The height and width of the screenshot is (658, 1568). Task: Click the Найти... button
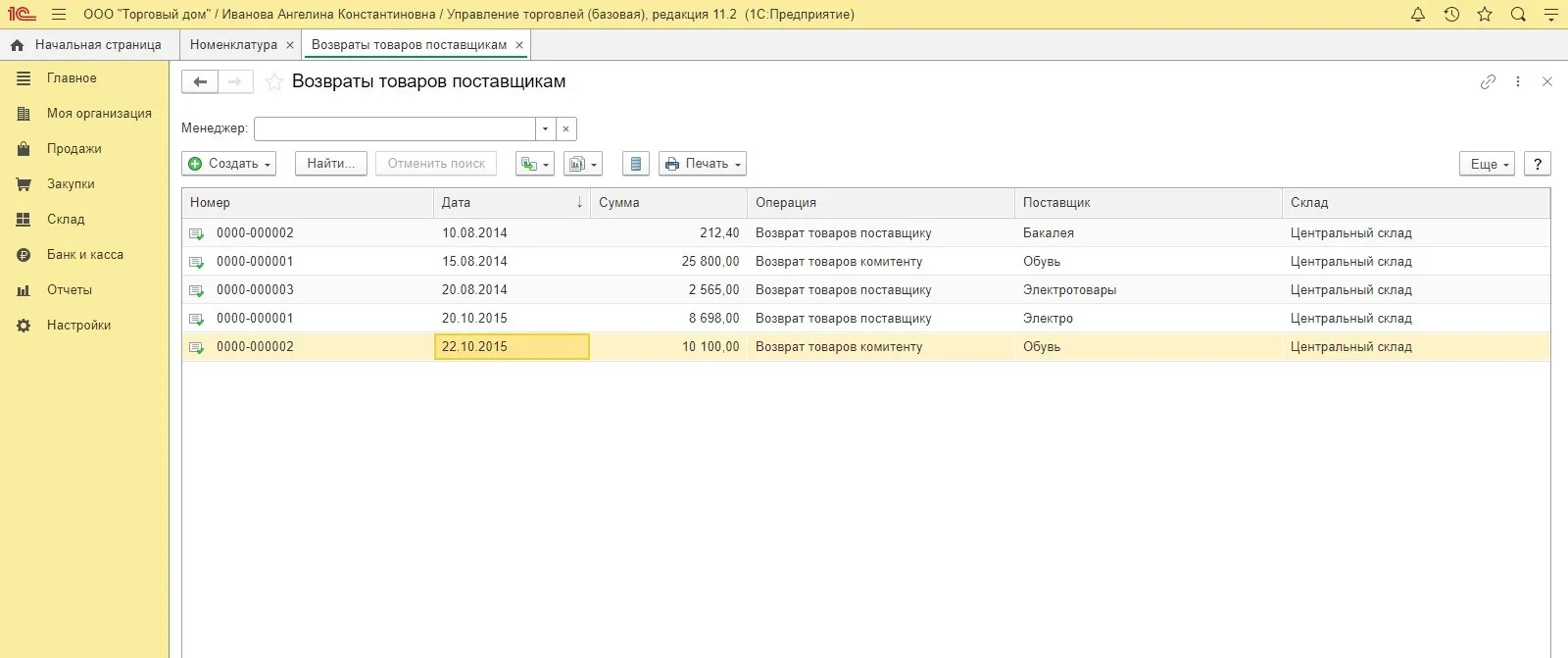(331, 164)
